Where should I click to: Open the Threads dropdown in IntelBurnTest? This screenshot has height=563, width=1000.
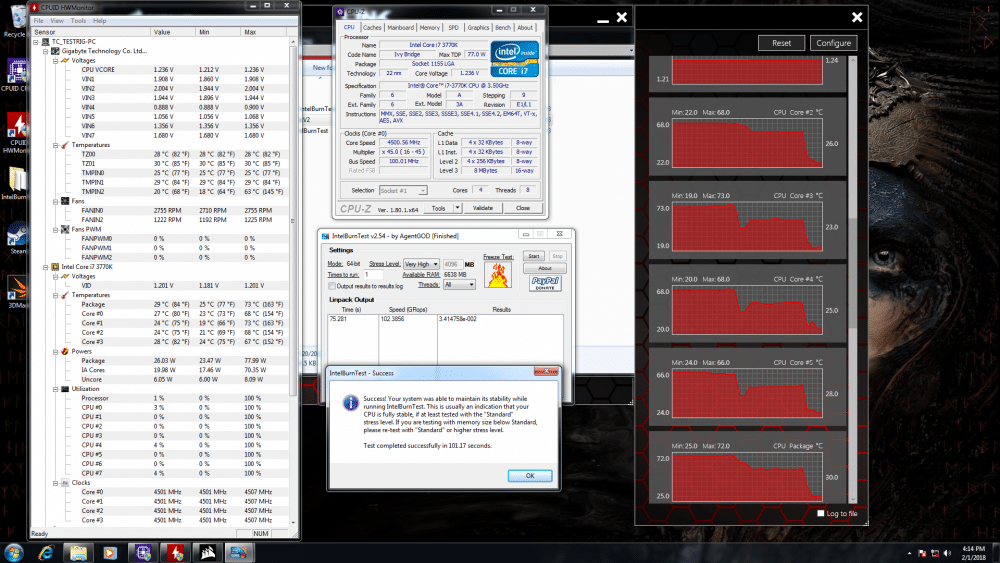(459, 284)
